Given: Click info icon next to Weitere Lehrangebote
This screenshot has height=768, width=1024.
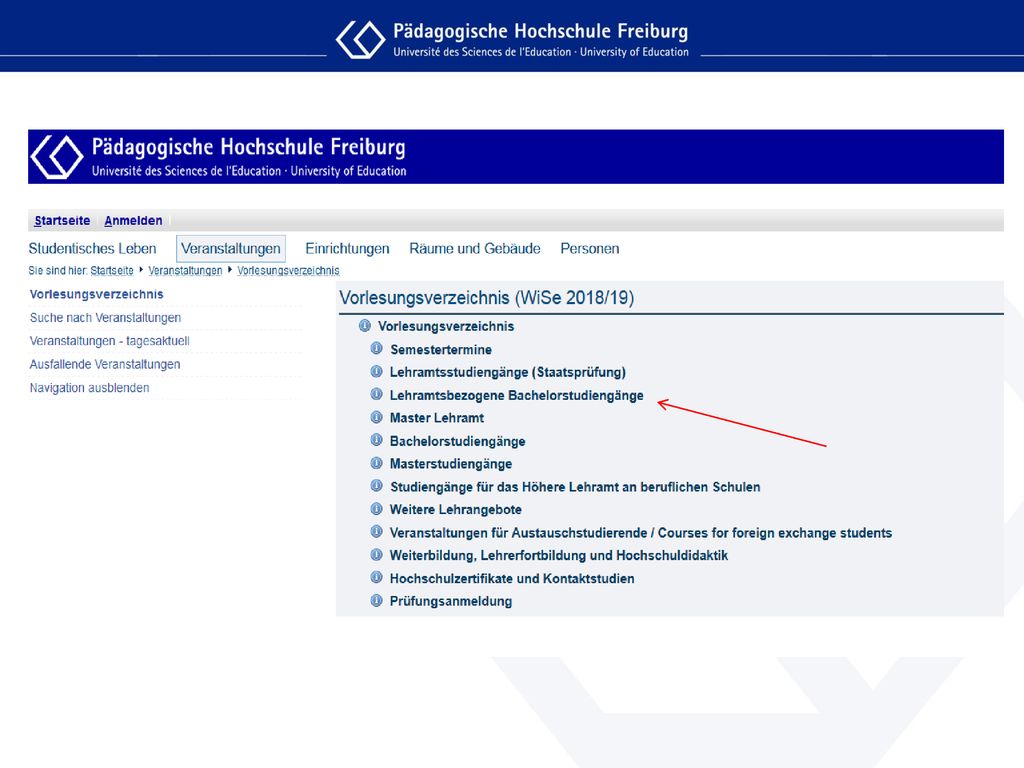Looking at the screenshot, I should click(377, 508).
